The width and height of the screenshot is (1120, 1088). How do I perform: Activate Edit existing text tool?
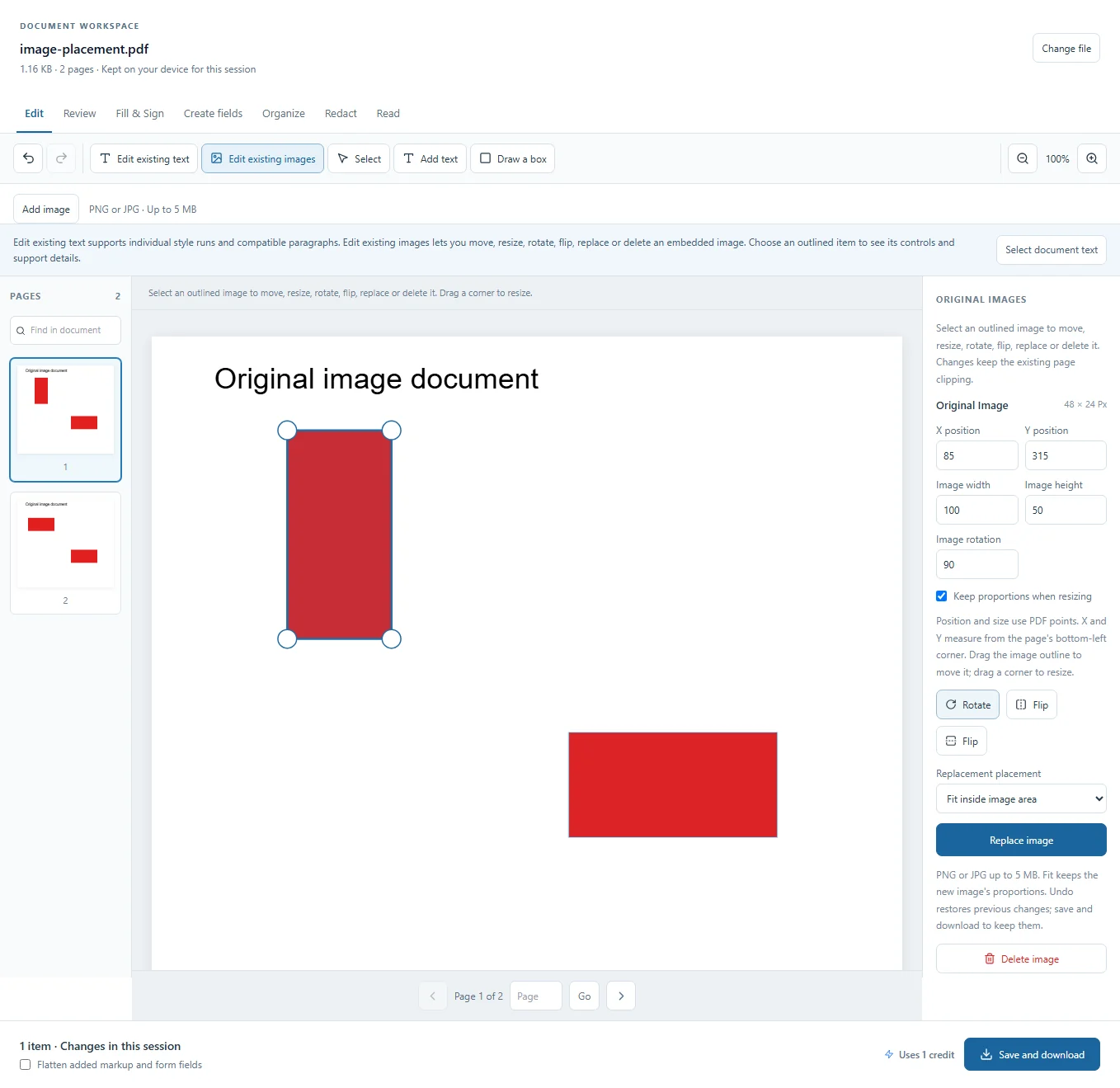[144, 158]
